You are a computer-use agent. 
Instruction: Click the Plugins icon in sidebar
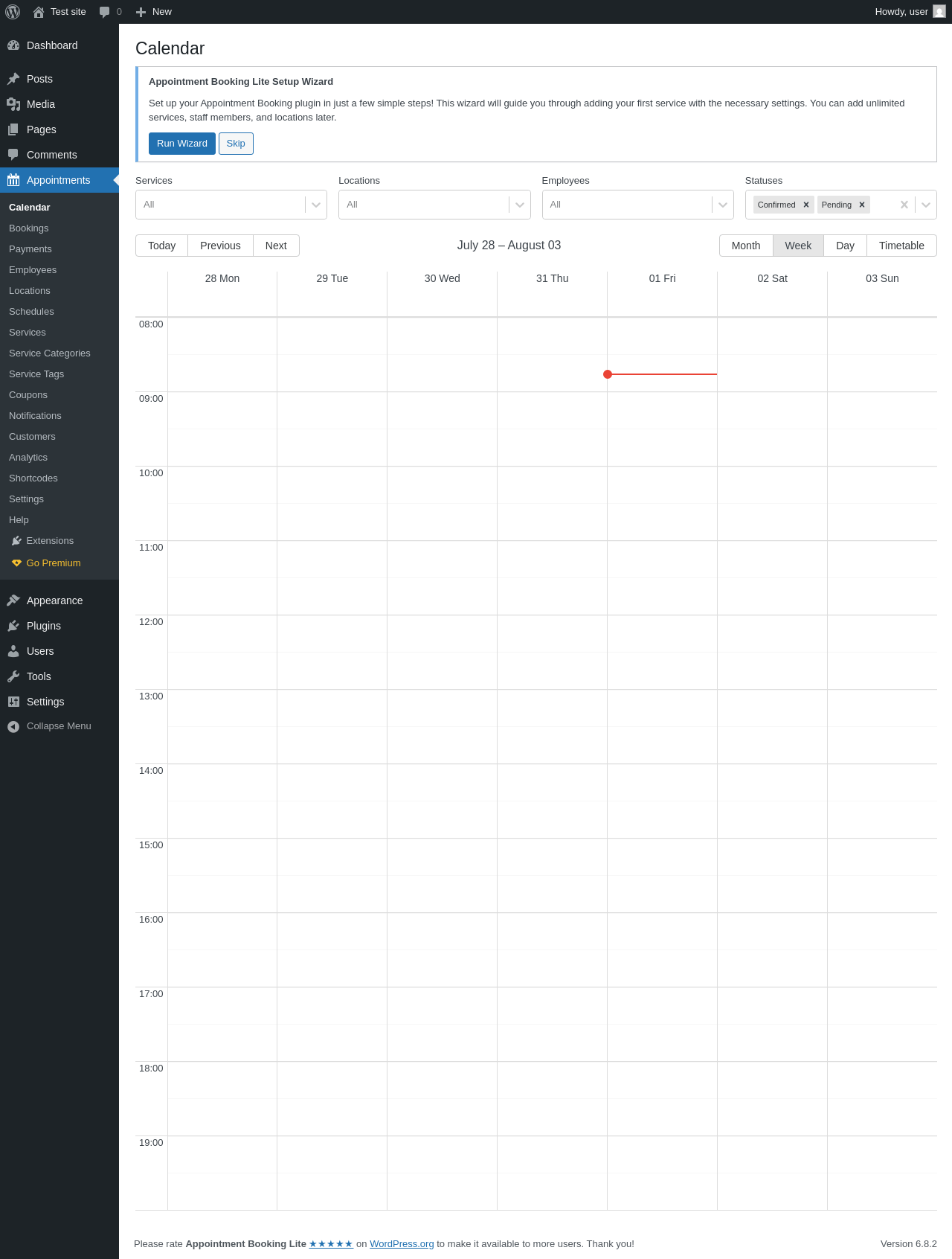coord(13,626)
